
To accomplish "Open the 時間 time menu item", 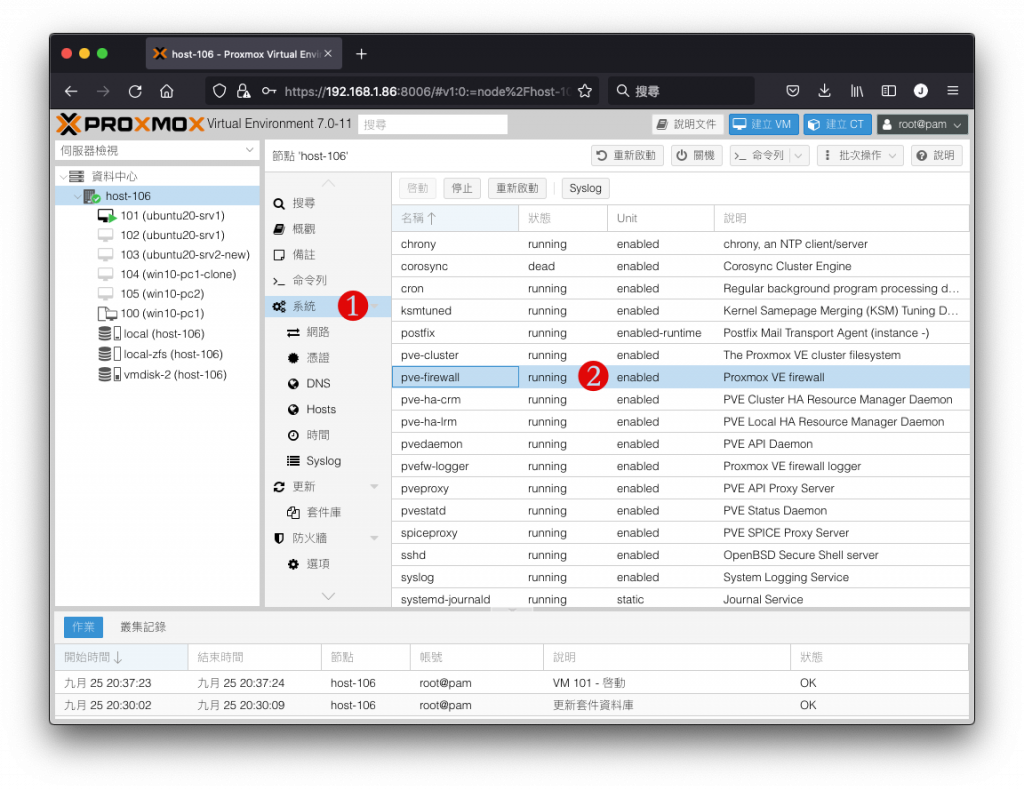I will pos(317,435).
